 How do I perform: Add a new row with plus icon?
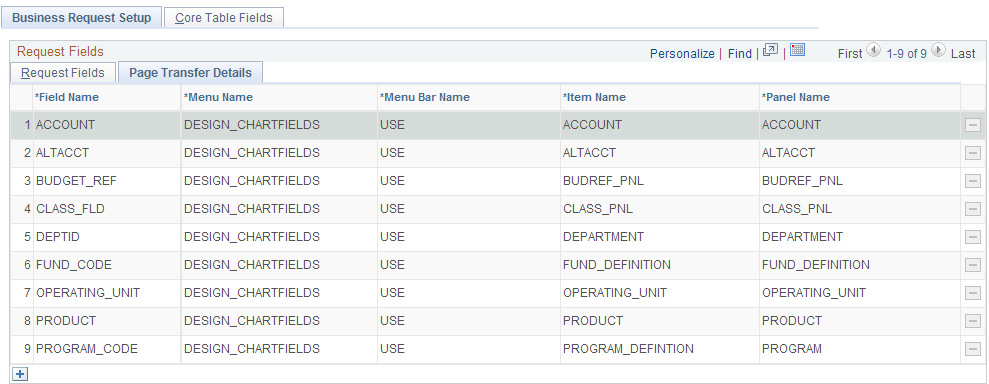20,374
